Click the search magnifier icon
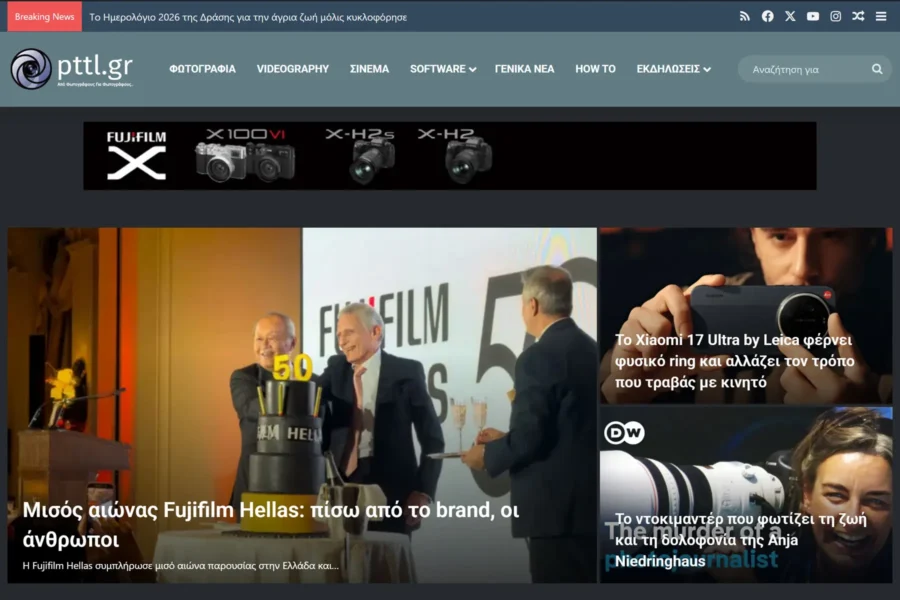Viewport: 900px width, 600px height. tap(877, 69)
